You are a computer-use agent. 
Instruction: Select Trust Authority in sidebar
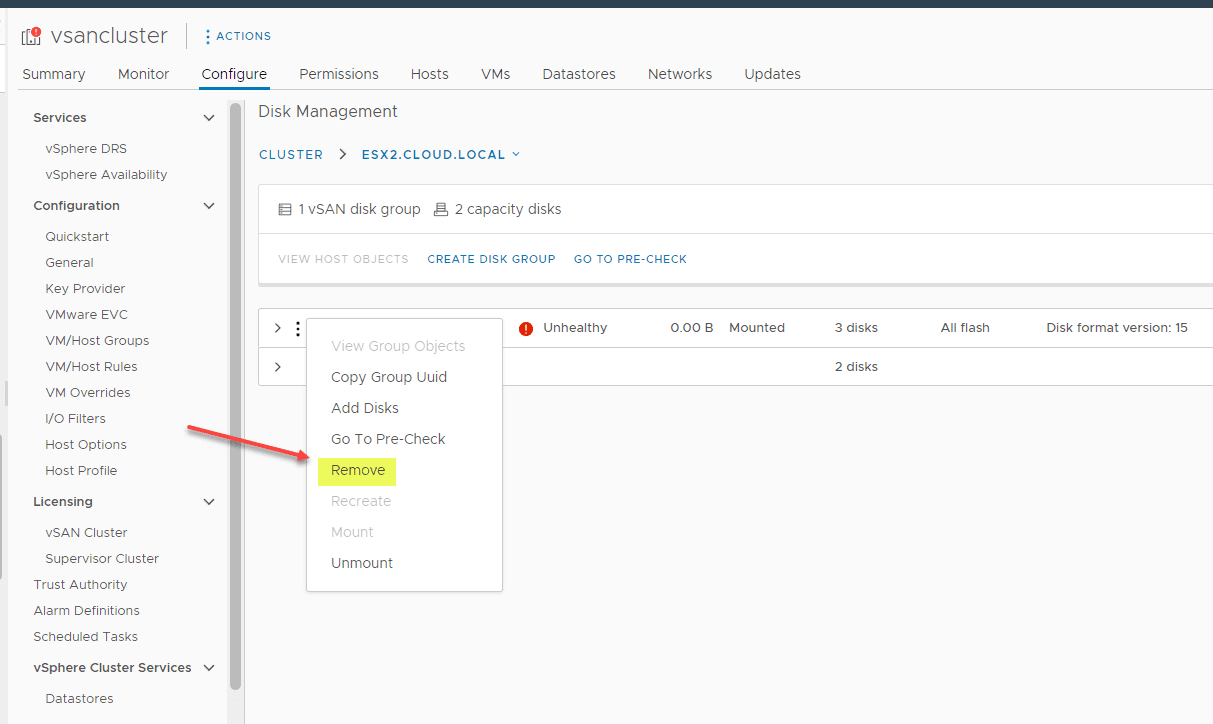[x=80, y=585]
